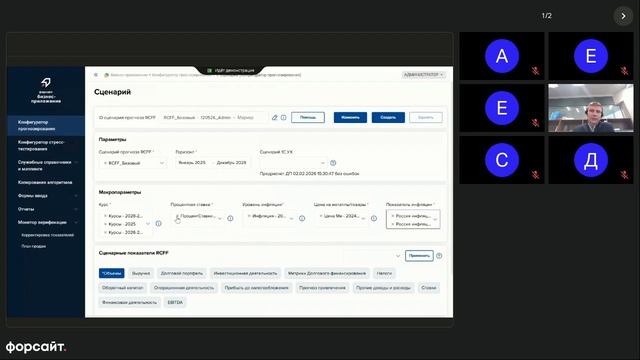Viewport: 640px width, 360px height.
Task: Click the Изменить button
Action: [350, 118]
